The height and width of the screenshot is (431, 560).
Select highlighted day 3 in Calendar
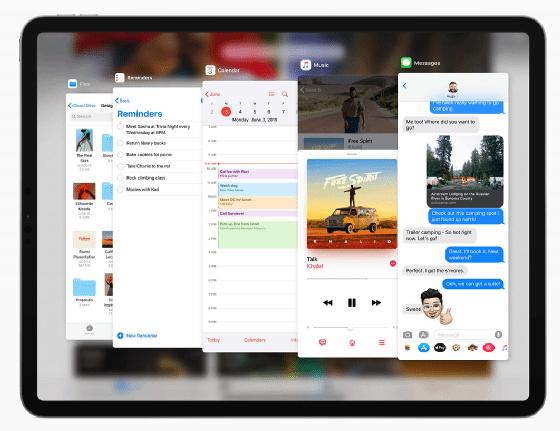click(226, 112)
